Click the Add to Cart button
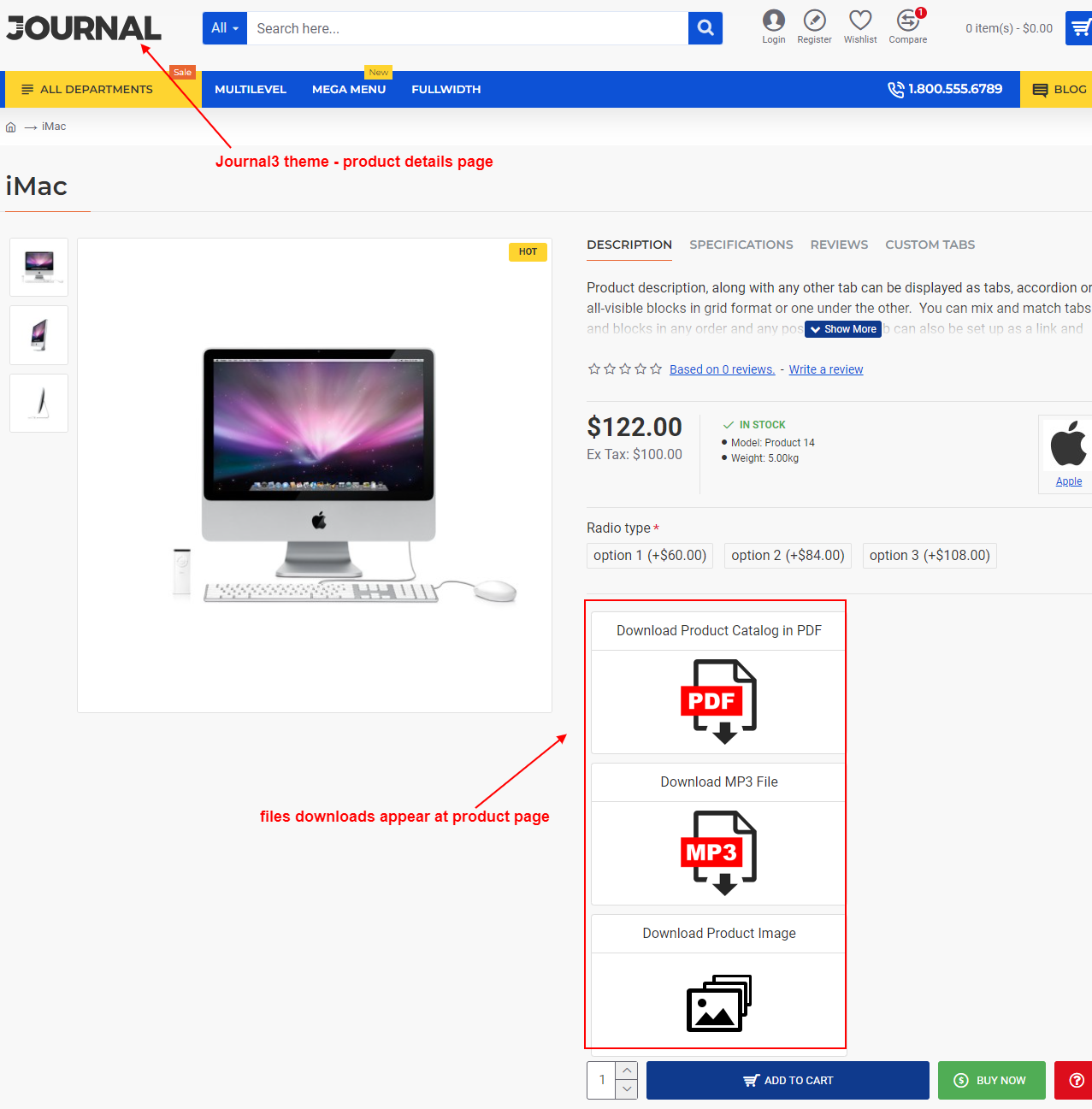This screenshot has height=1109, width=1092. coord(787,1080)
